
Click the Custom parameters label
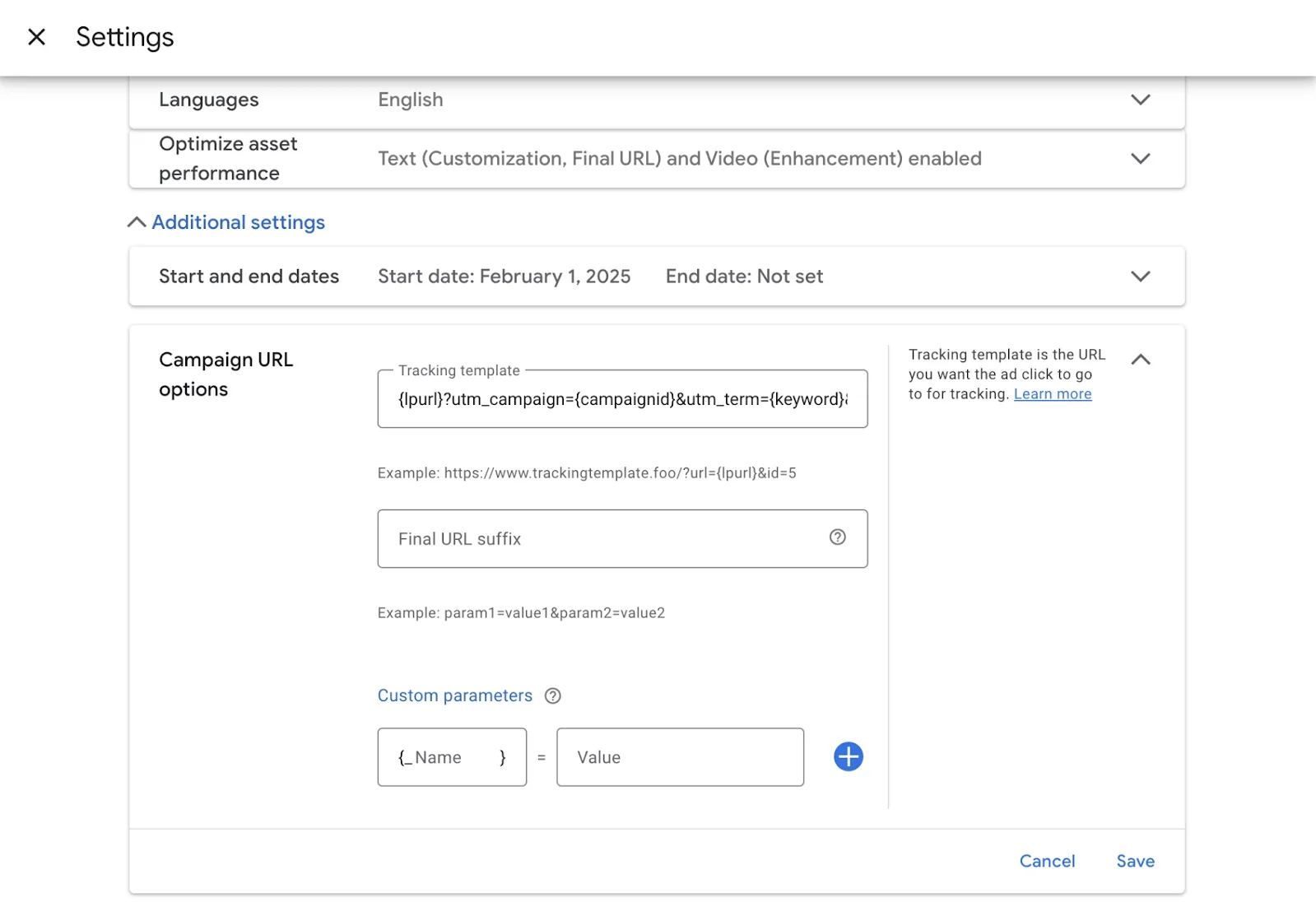pos(455,696)
